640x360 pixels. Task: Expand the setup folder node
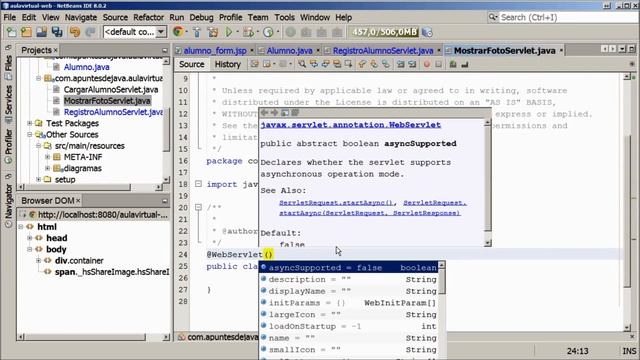coord(38,179)
